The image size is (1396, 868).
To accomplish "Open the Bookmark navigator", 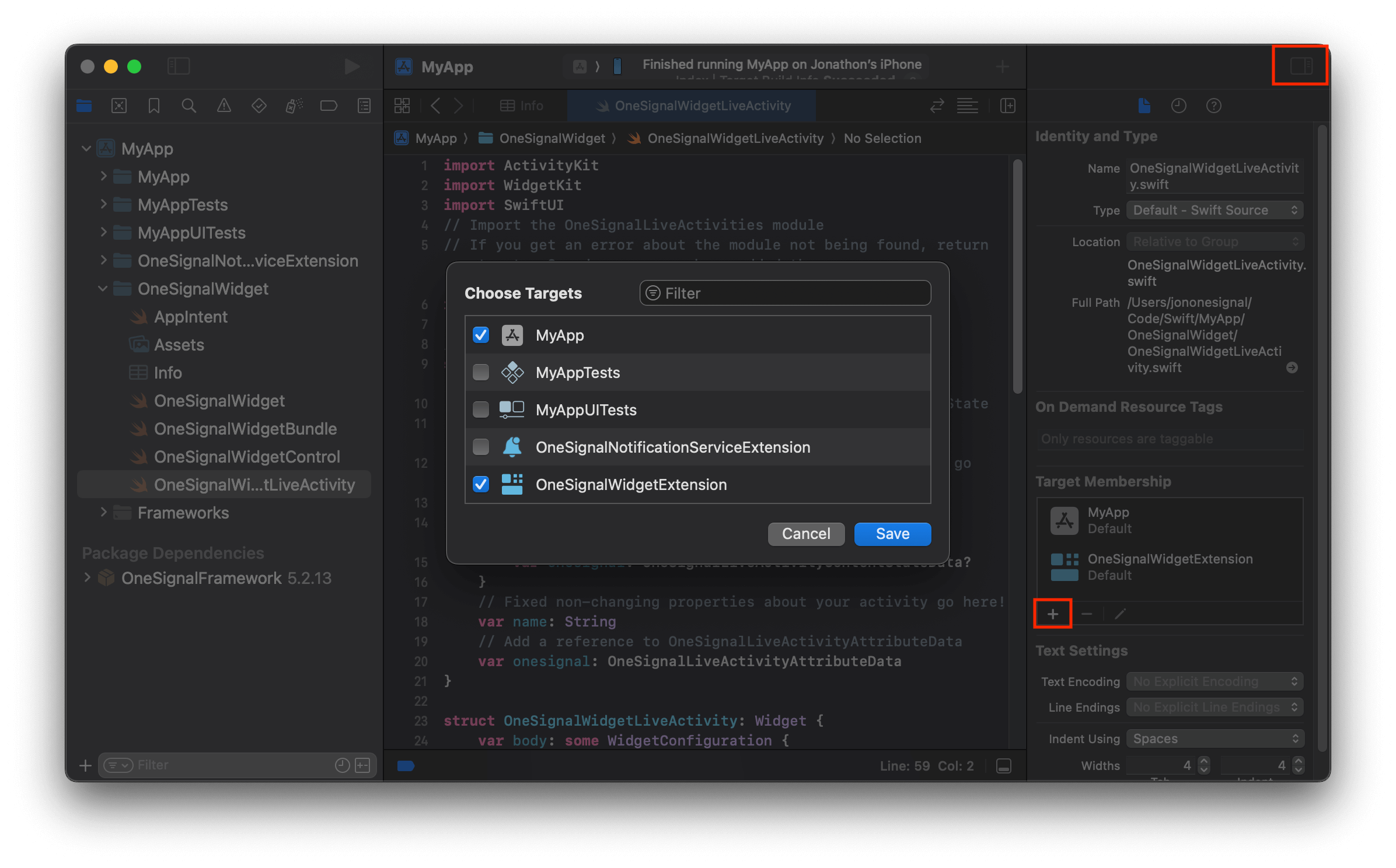I will [x=154, y=106].
